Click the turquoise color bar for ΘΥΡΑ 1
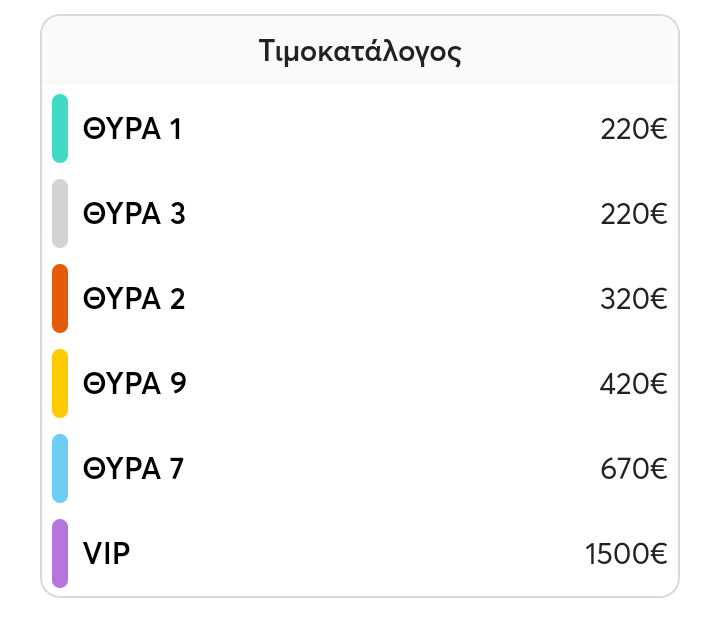The width and height of the screenshot is (720, 621). click(60, 128)
